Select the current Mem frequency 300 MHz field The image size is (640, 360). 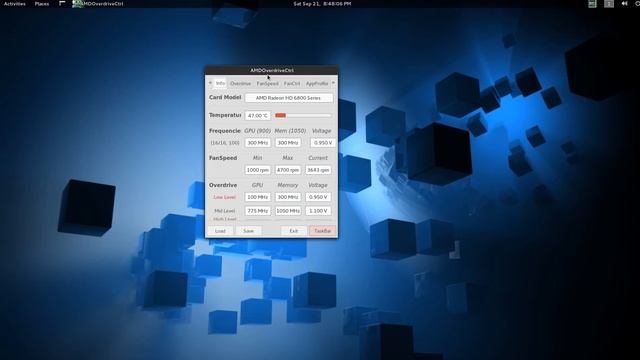point(288,143)
